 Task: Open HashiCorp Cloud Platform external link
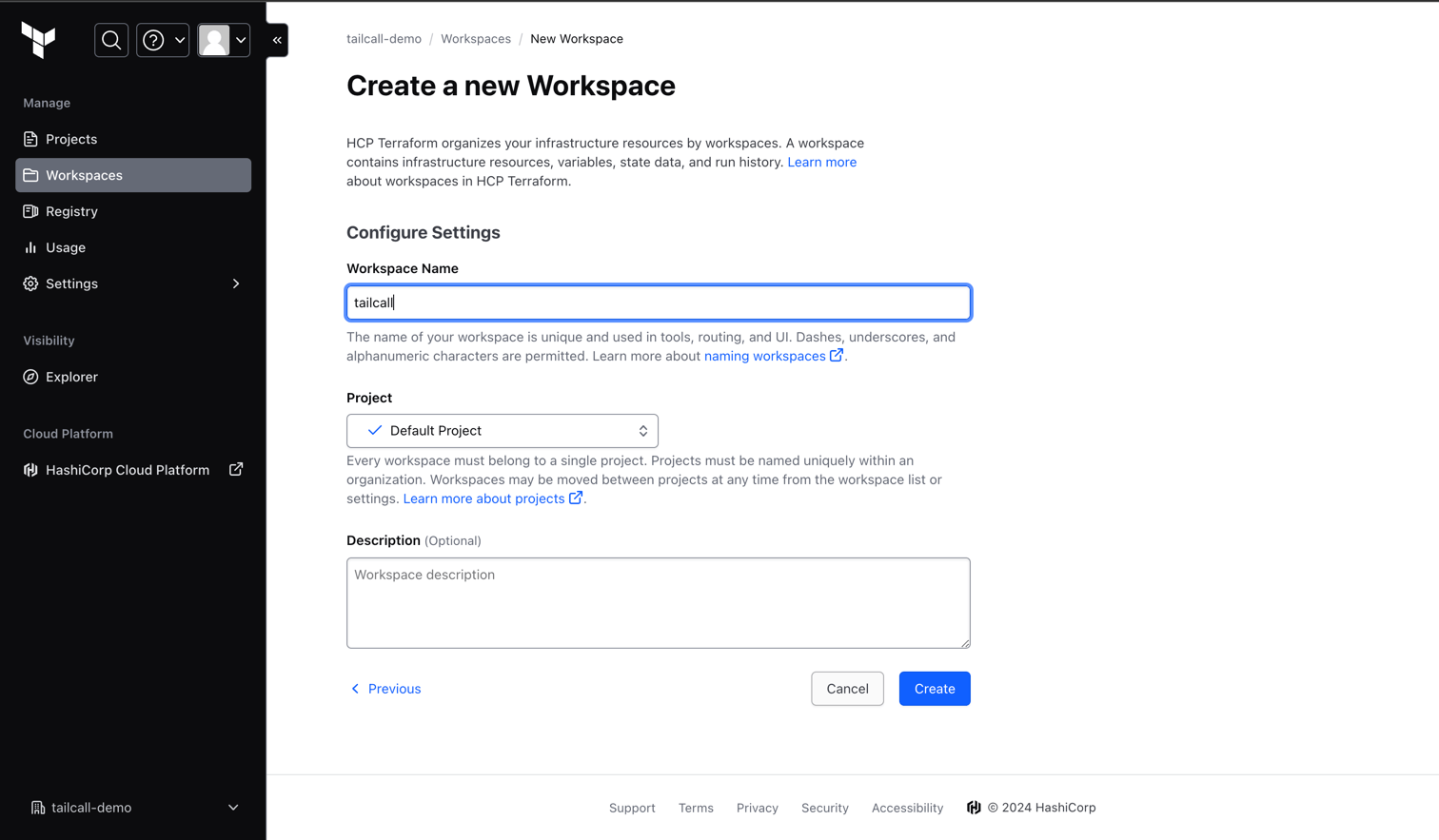pos(128,469)
